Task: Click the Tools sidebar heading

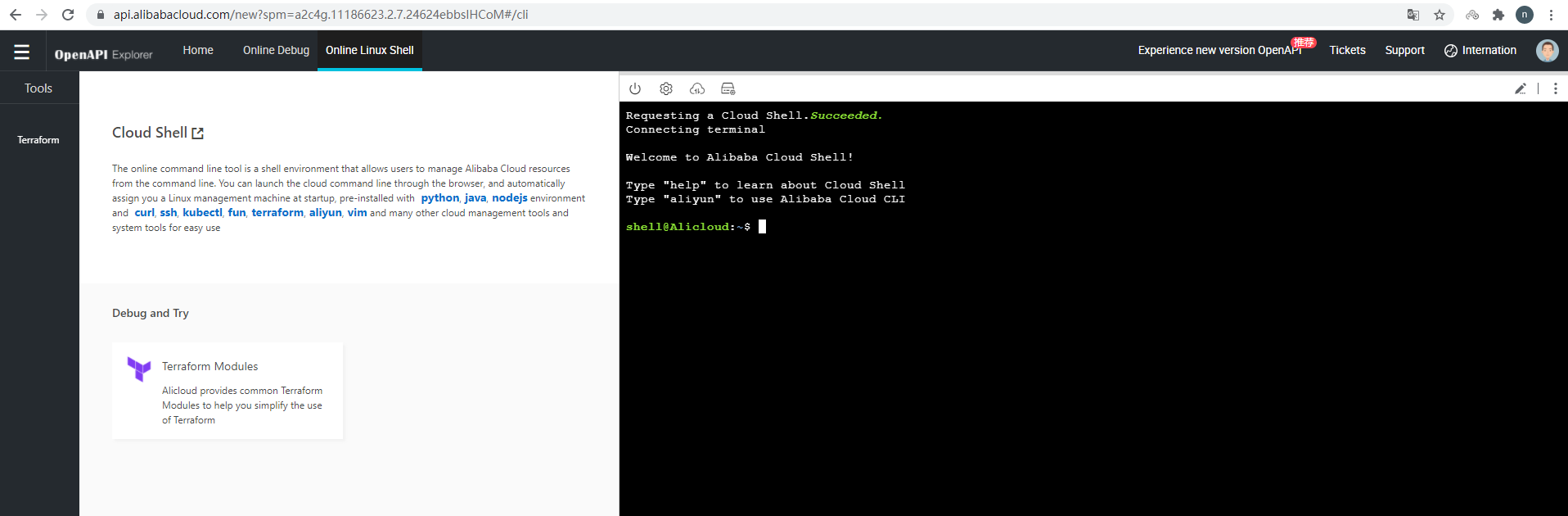Action: pos(38,88)
